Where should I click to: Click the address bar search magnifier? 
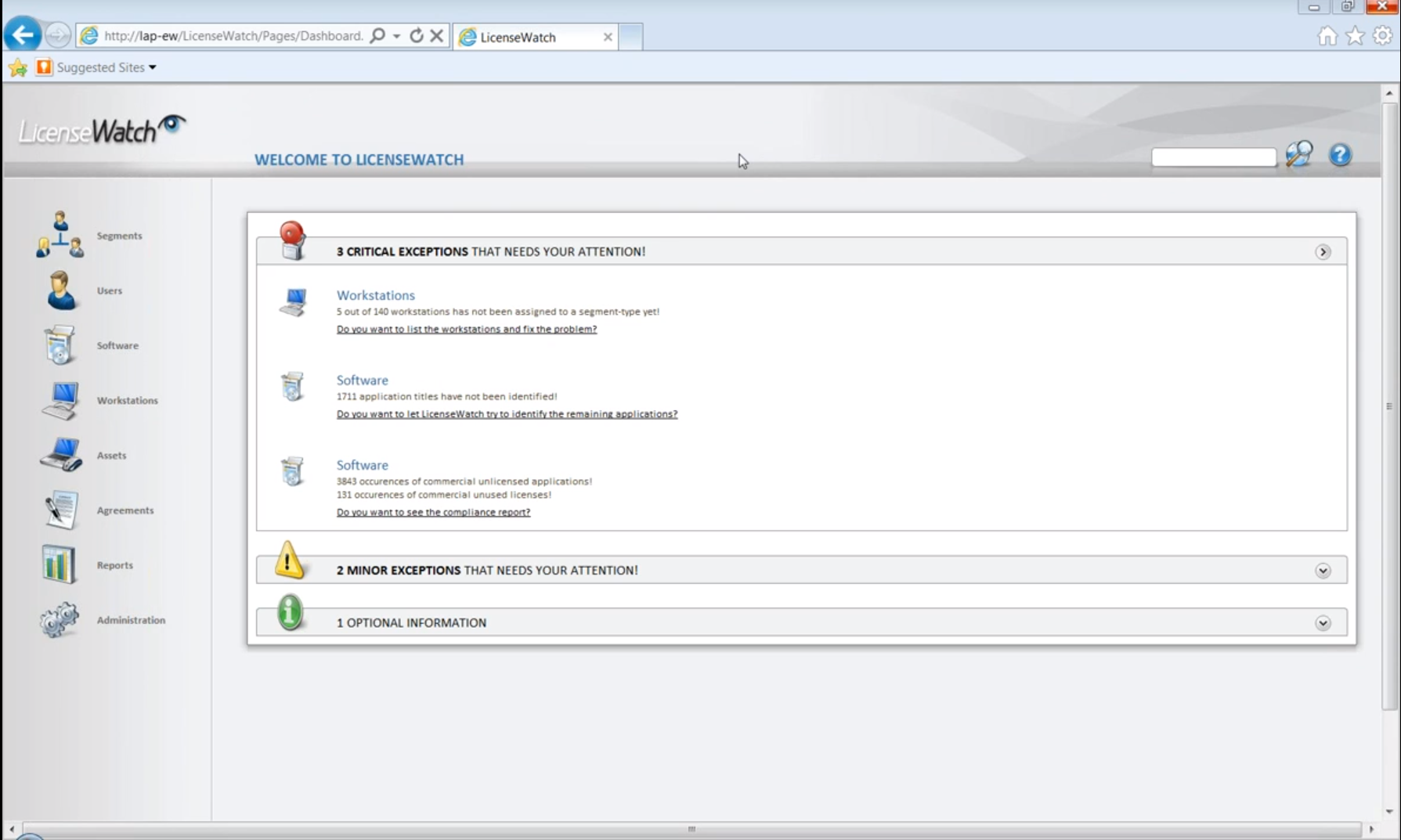coord(377,35)
